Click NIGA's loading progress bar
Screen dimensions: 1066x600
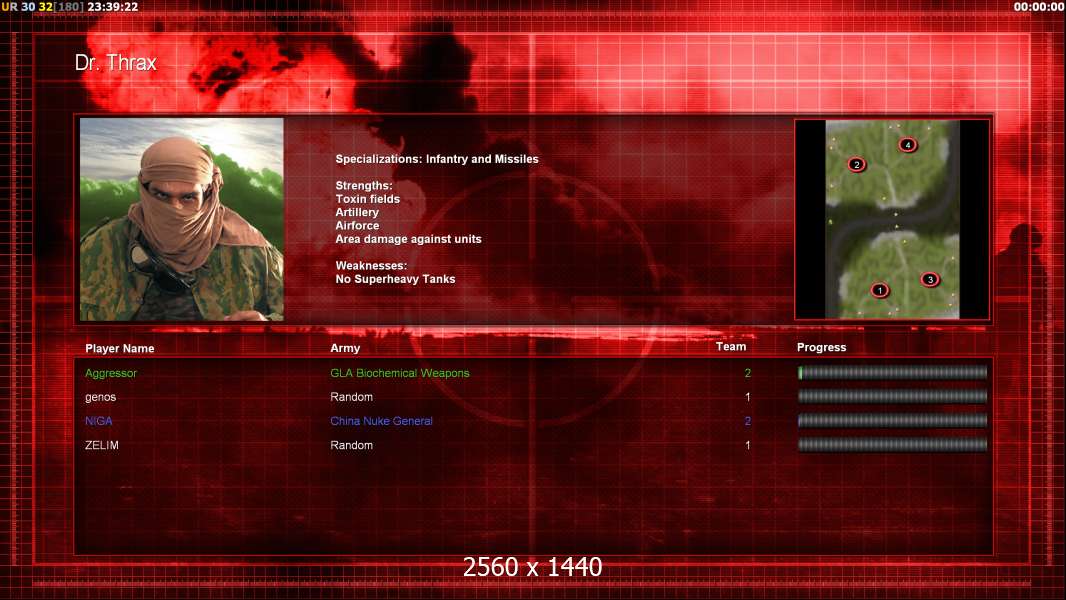pyautogui.click(x=892, y=421)
